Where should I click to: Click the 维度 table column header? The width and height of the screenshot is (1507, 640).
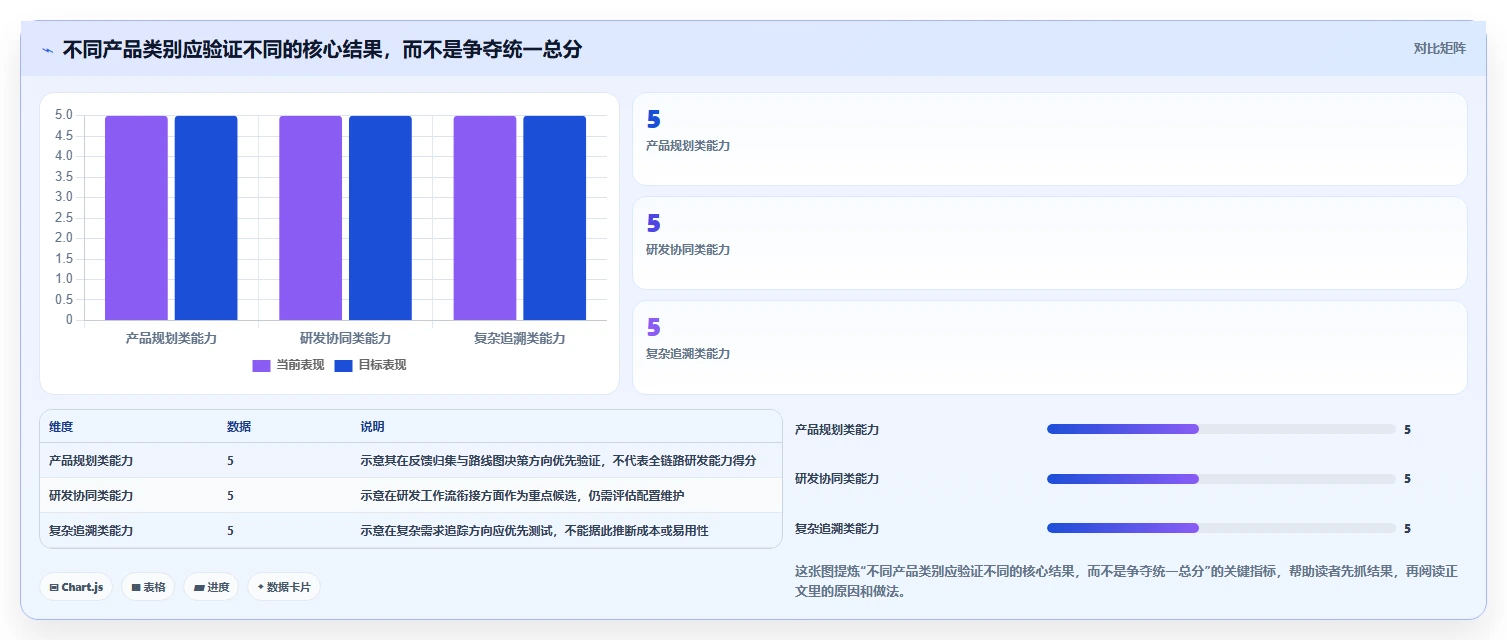[61, 427]
